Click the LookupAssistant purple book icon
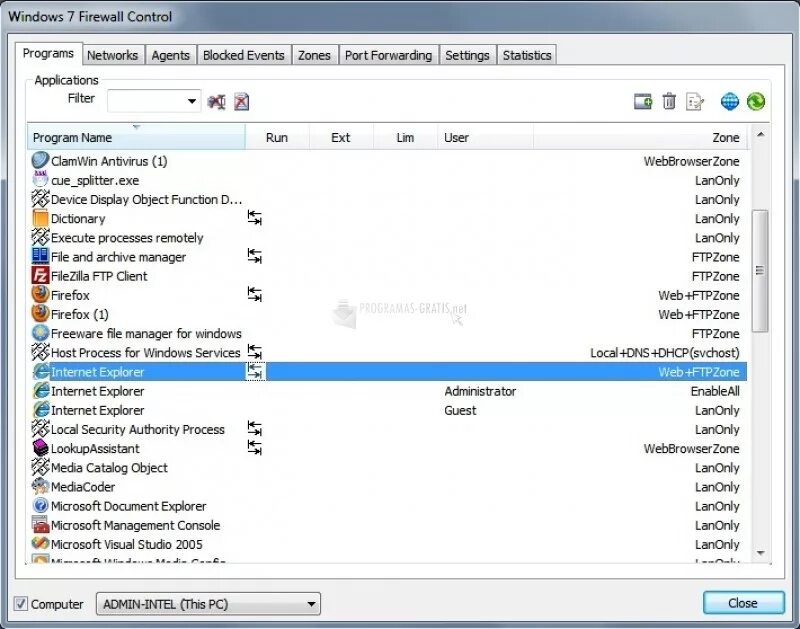 pyautogui.click(x=40, y=448)
